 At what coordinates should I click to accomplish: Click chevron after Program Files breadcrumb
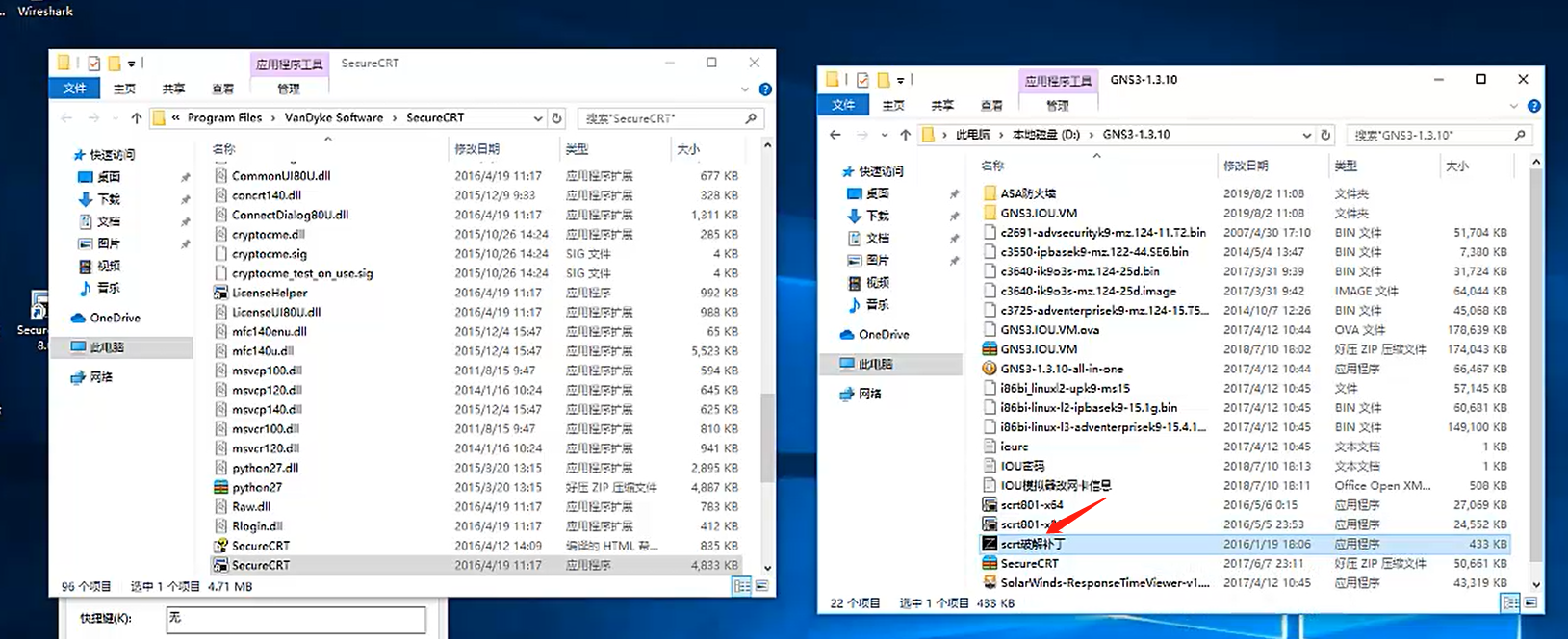click(273, 117)
